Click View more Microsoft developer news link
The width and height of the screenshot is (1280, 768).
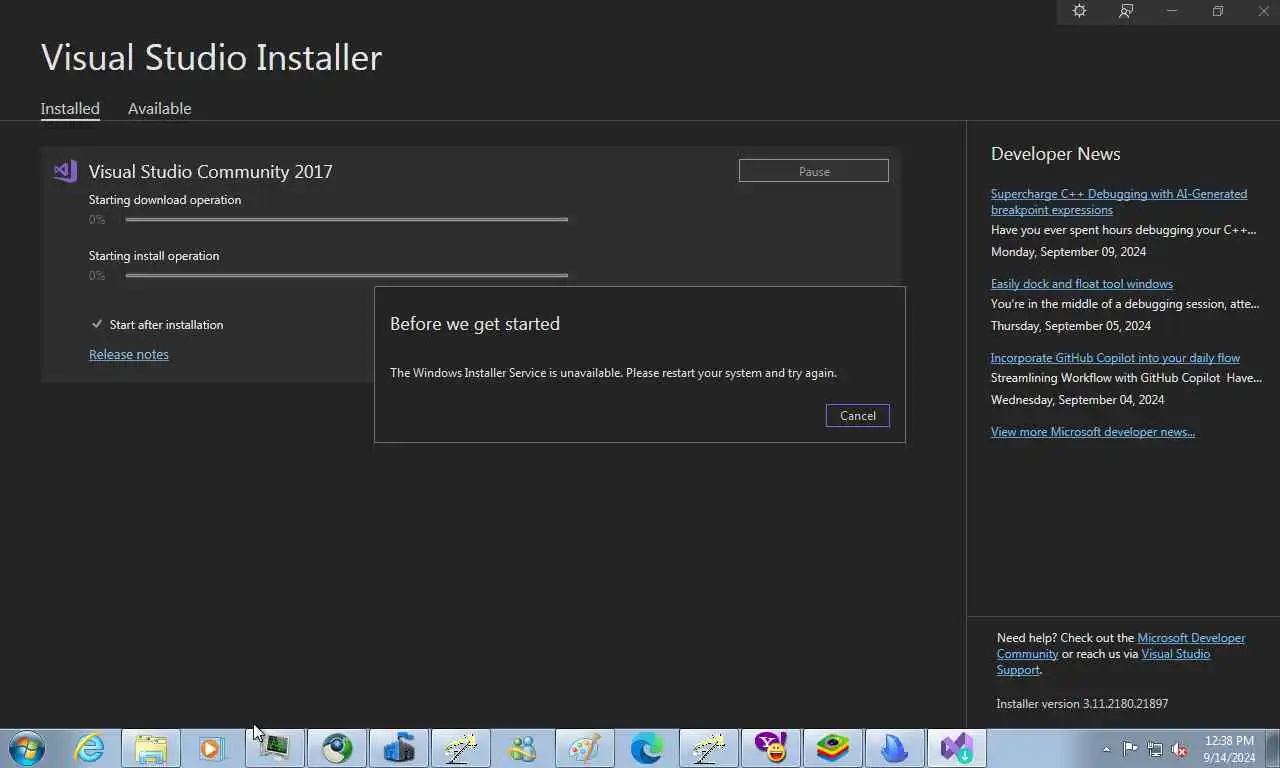click(1093, 431)
